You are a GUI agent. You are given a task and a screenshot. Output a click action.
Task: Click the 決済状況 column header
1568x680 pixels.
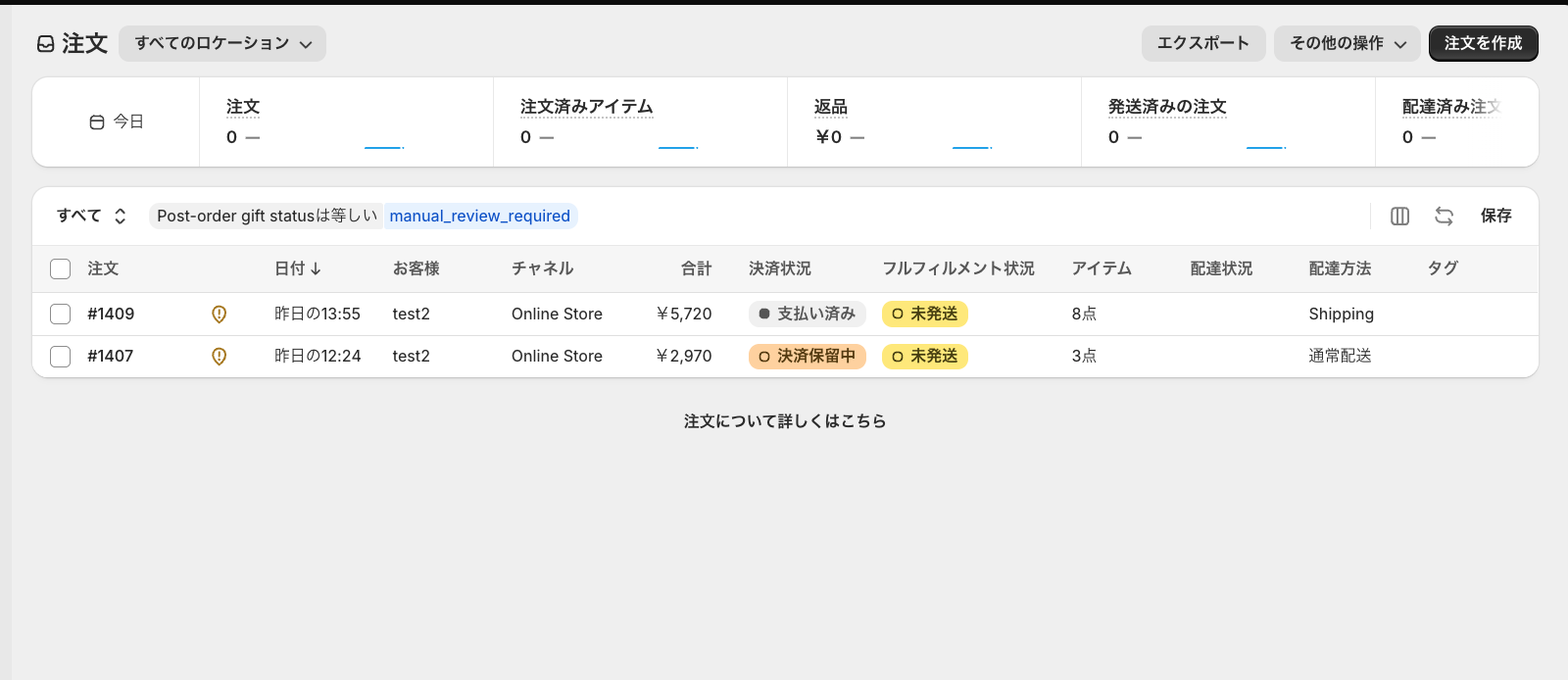pyautogui.click(x=780, y=268)
